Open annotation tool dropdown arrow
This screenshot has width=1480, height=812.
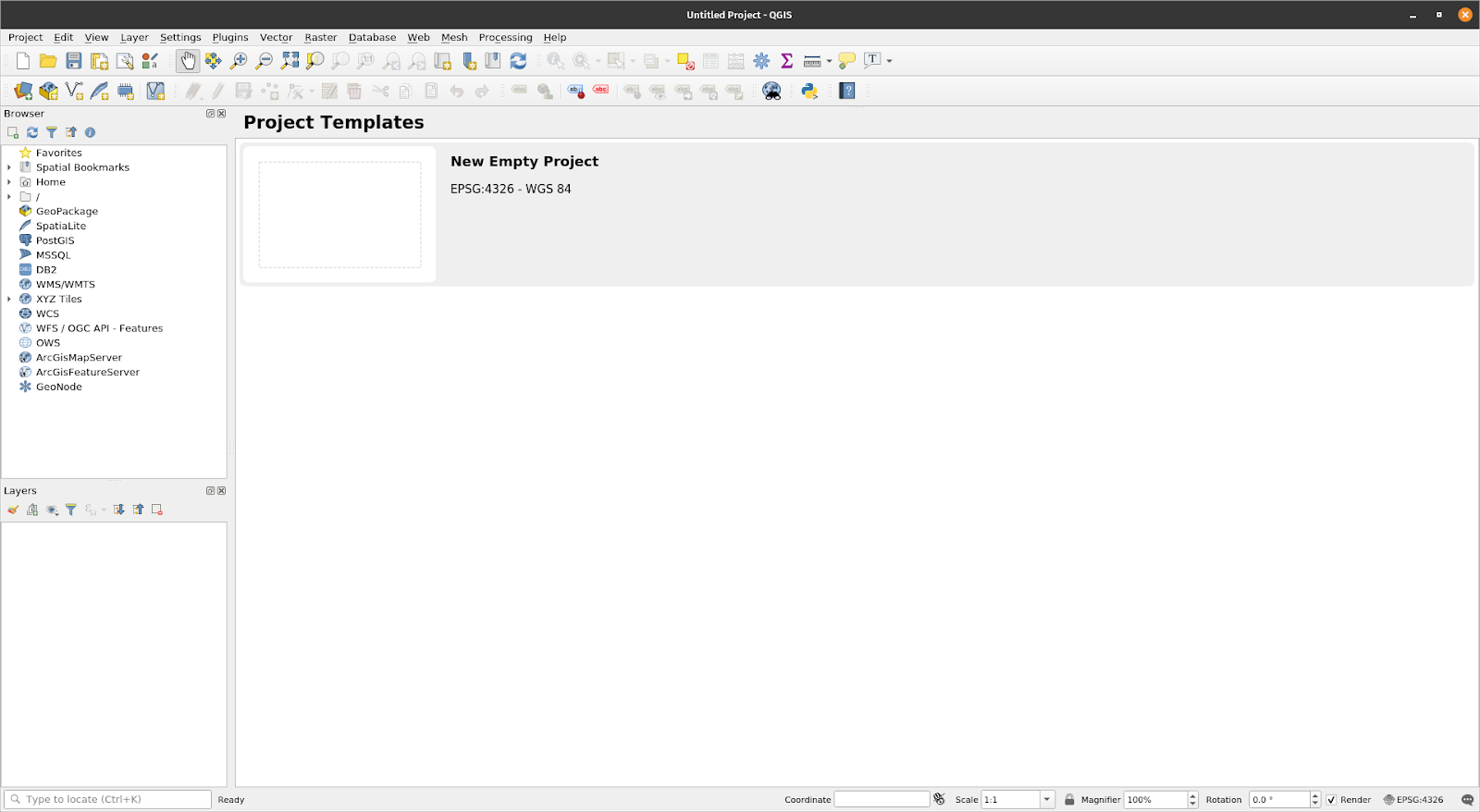(890, 61)
